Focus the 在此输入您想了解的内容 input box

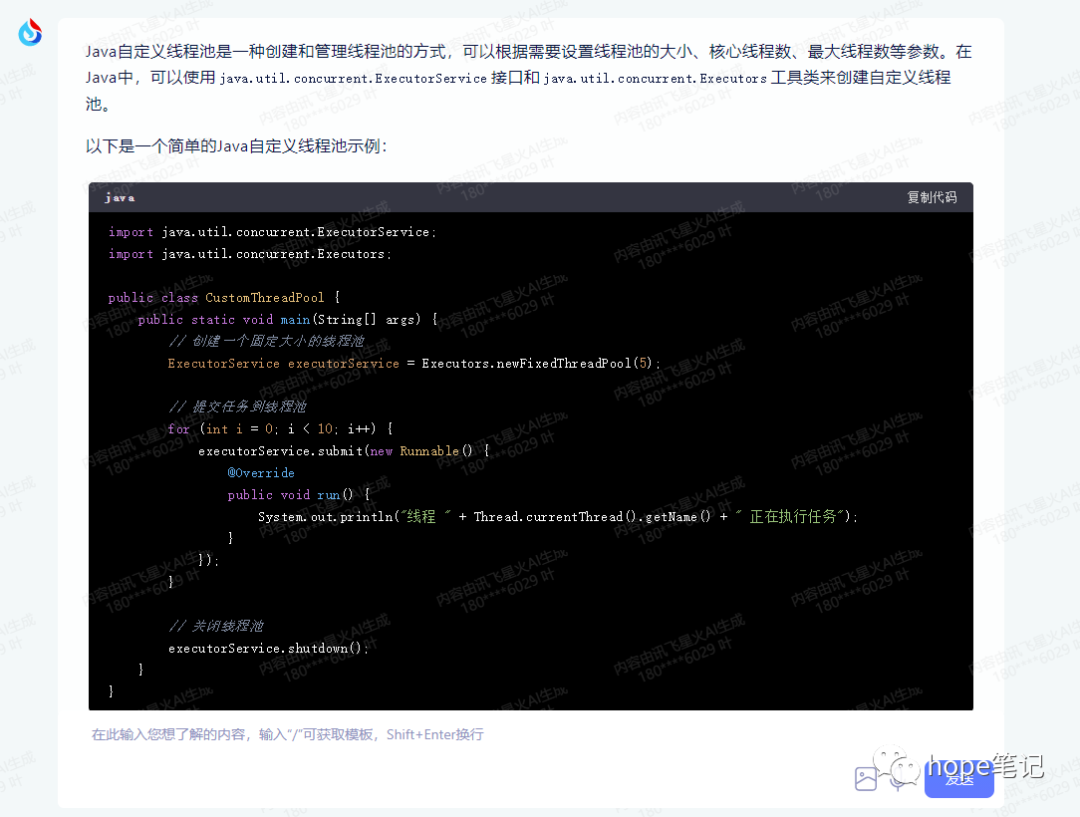point(288,734)
